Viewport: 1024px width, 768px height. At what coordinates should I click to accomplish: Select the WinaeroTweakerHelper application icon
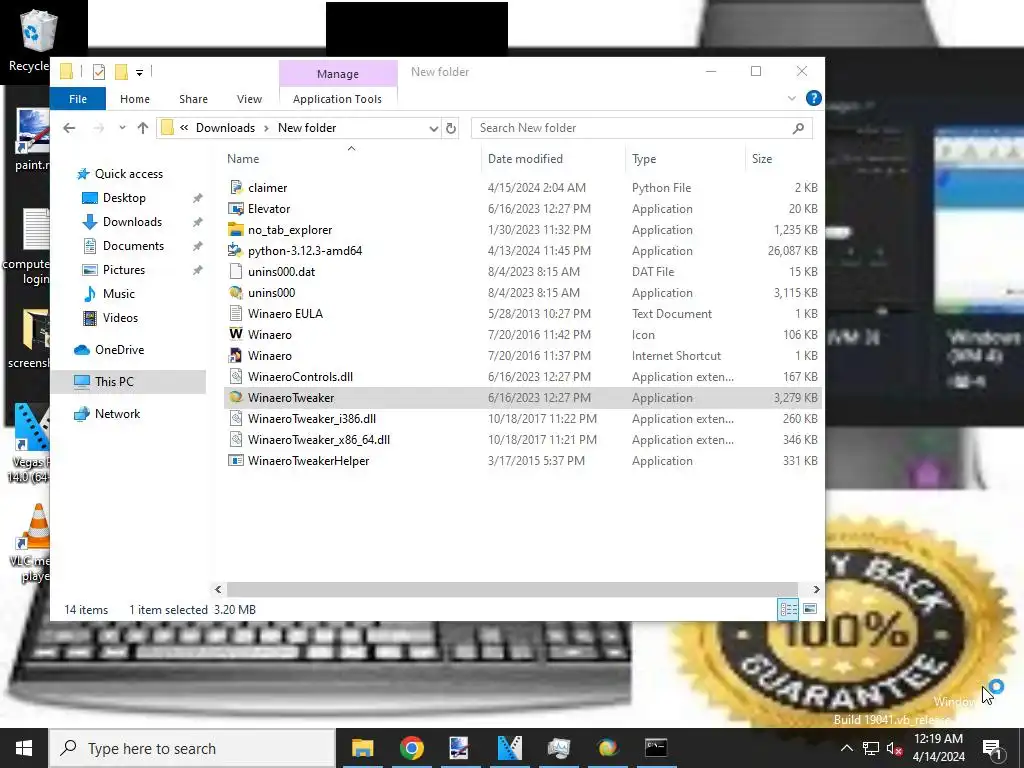point(236,460)
